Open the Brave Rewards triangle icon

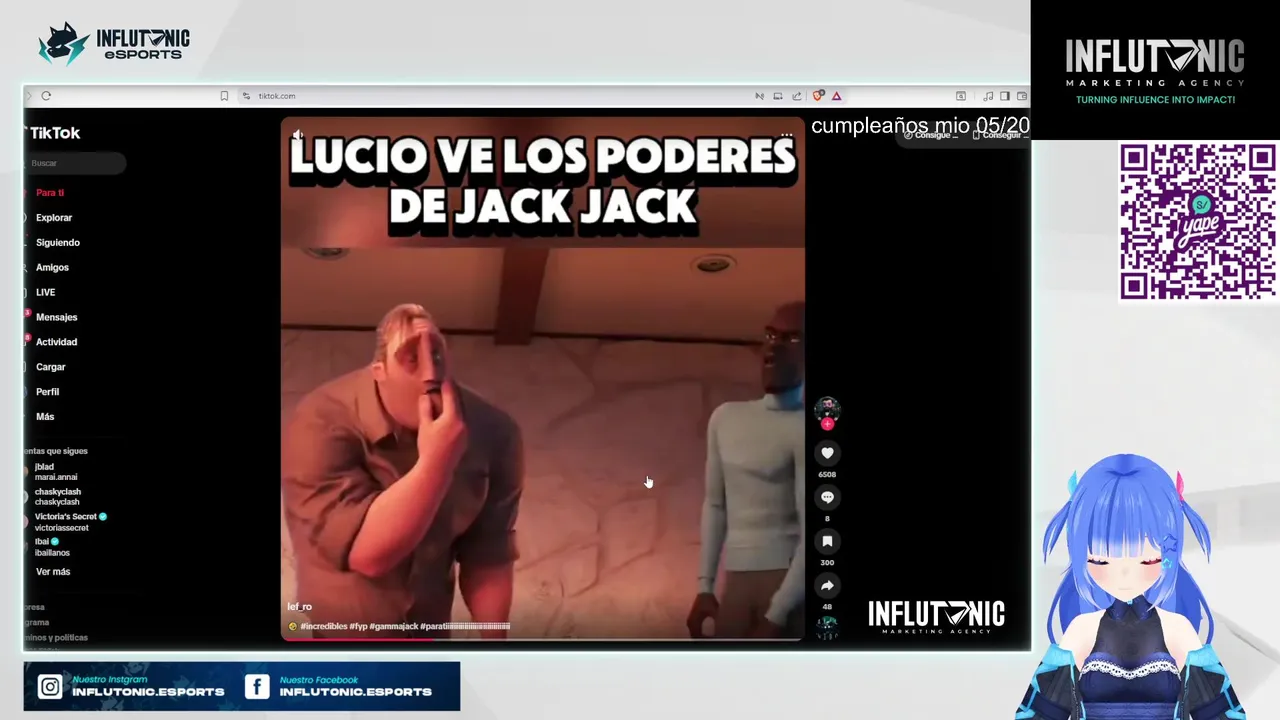click(836, 96)
